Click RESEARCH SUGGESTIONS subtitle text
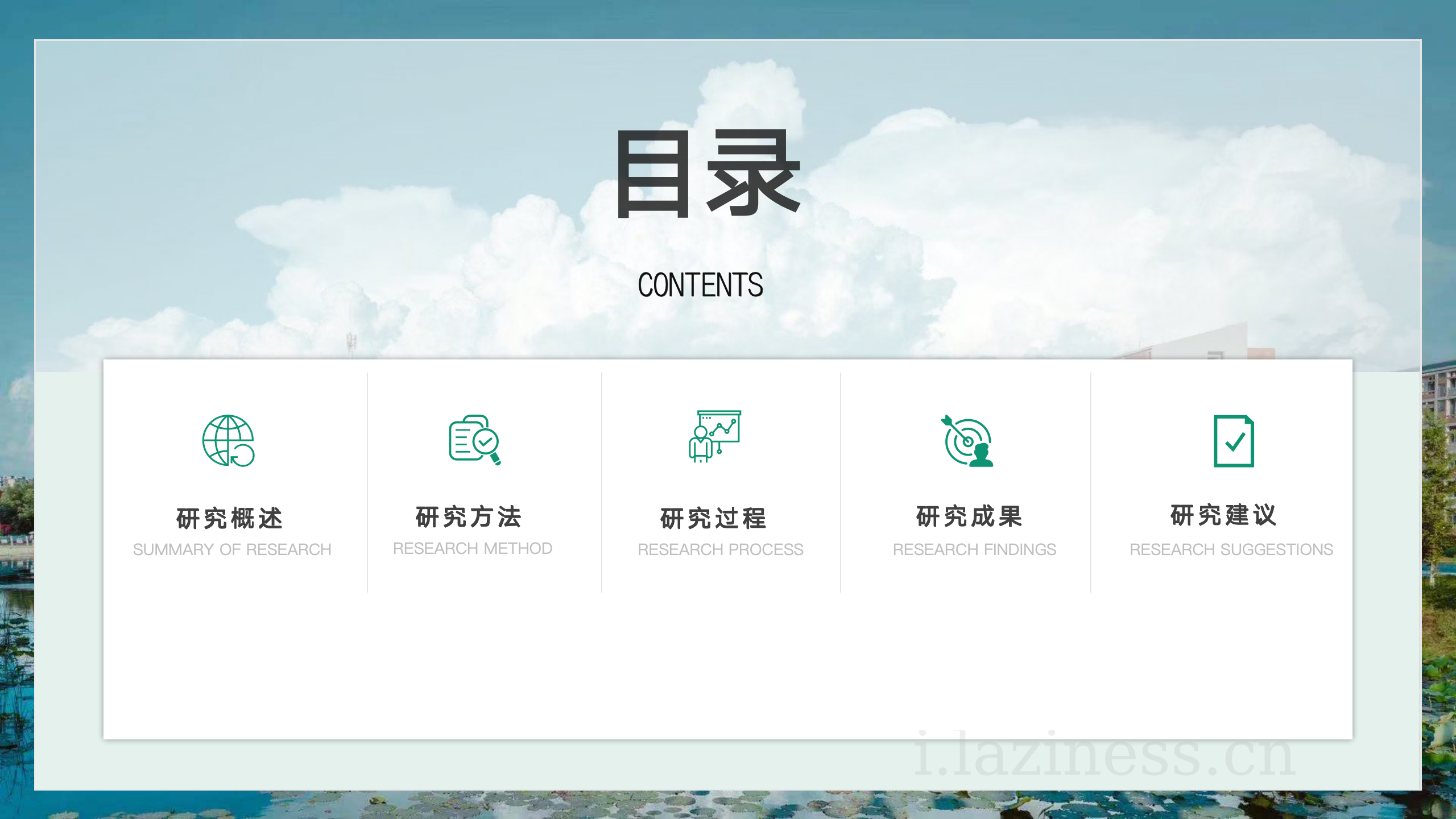Screen dimensions: 1456x819 1231,549
